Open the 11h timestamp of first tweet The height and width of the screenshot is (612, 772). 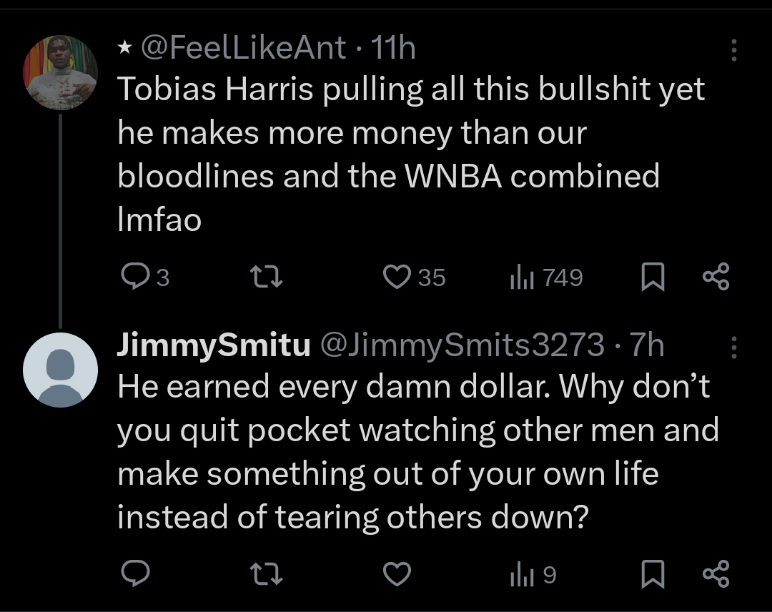393,47
